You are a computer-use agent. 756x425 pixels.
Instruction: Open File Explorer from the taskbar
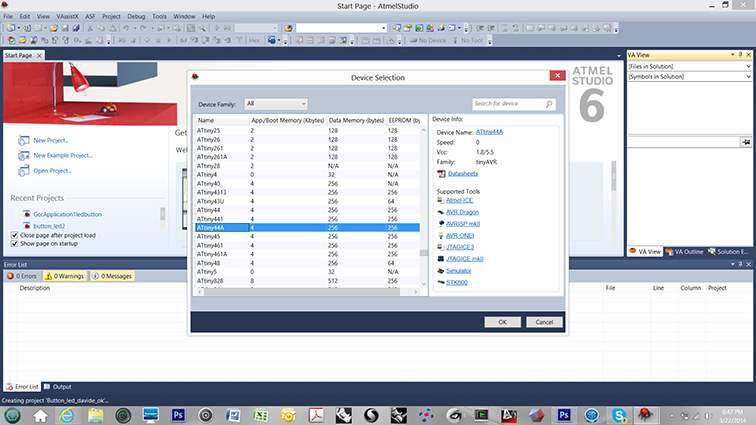95,415
